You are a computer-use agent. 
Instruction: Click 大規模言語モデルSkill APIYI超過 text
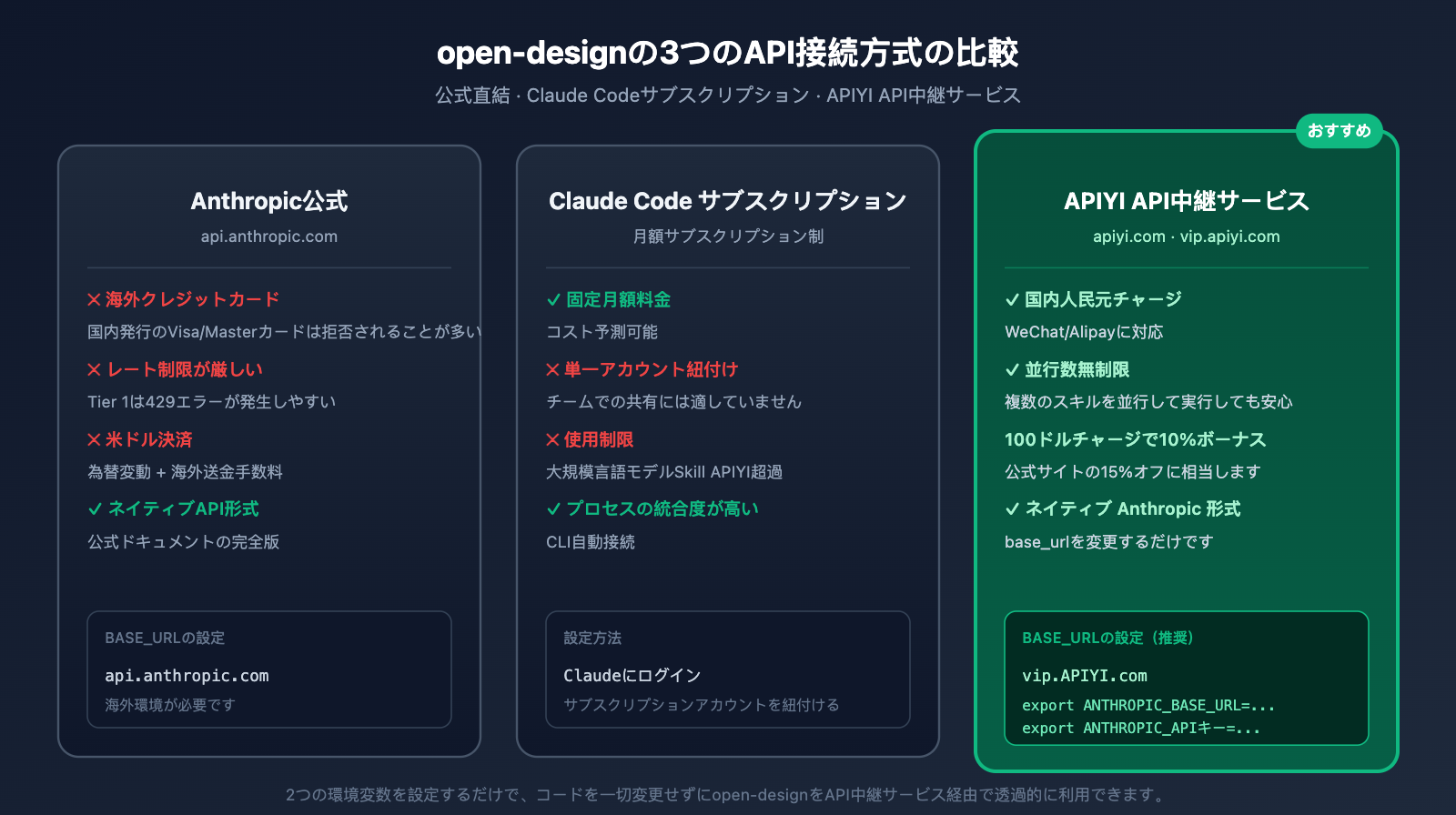tap(664, 472)
